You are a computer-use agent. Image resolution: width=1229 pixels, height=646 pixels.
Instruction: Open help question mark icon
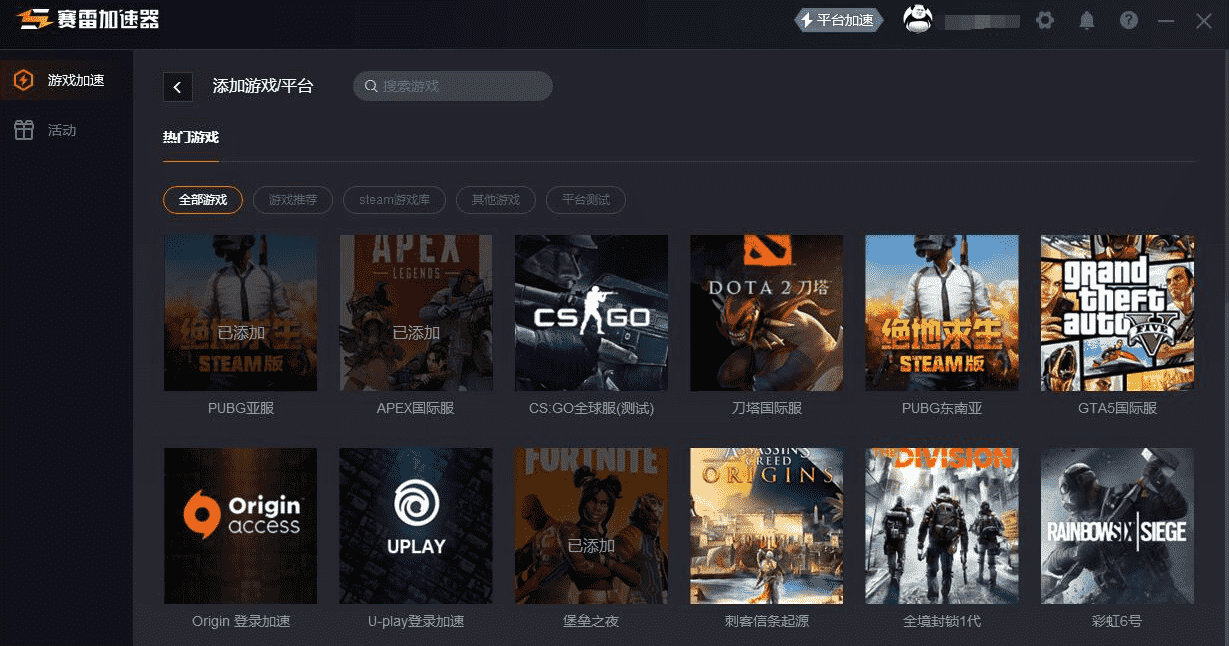pos(1129,20)
